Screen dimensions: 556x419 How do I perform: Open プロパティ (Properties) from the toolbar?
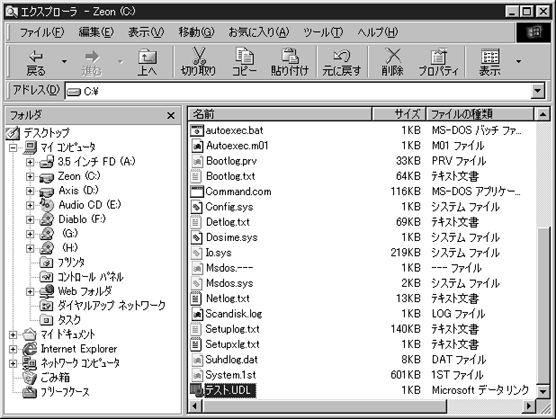click(x=439, y=62)
